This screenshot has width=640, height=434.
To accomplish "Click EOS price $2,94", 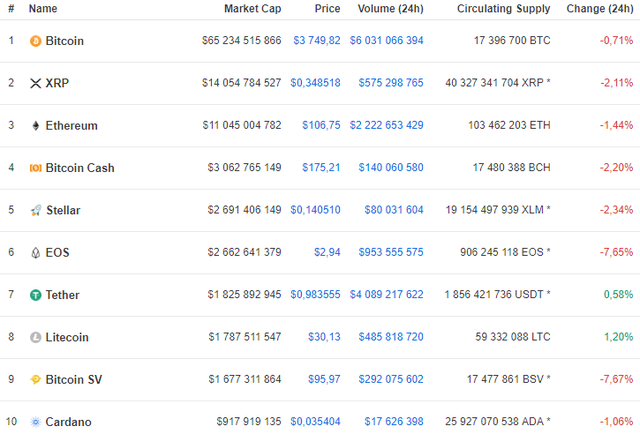I will 327,252.
